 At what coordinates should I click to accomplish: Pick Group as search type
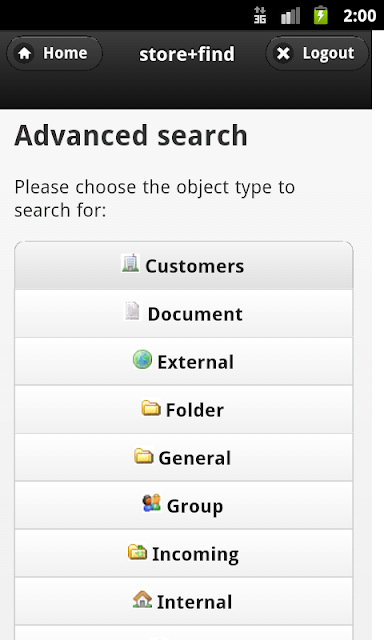coord(184,505)
